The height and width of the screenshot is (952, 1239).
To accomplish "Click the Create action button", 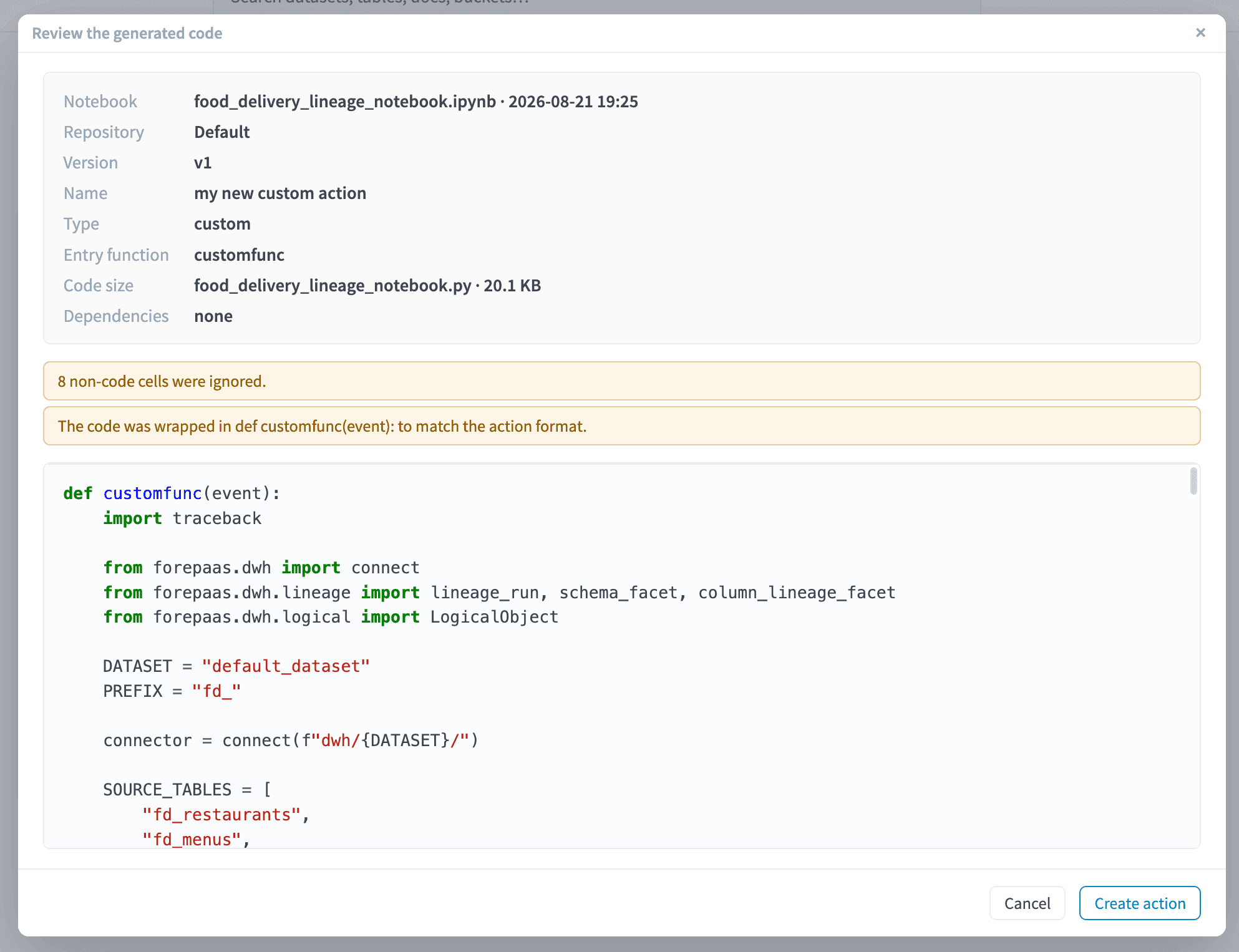I will pos(1139,903).
